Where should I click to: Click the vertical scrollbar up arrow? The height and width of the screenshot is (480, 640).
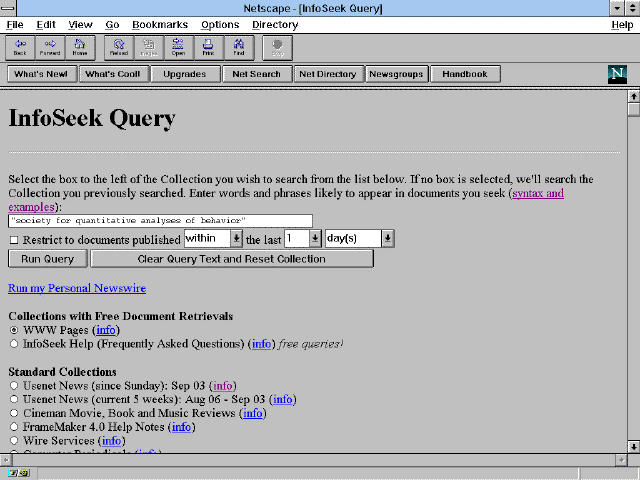point(633,97)
